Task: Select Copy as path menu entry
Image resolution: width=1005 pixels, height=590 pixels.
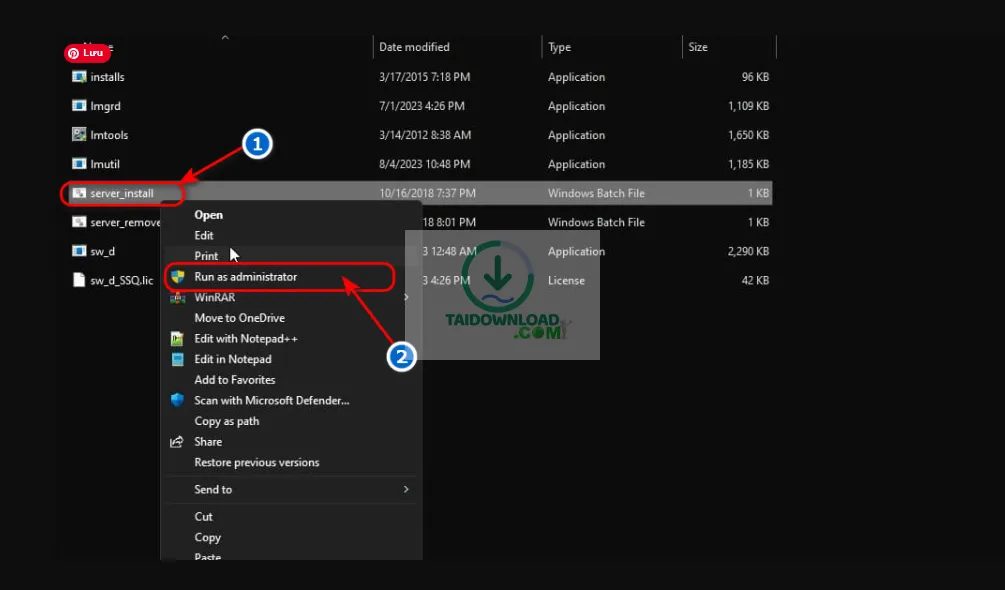Action: (x=227, y=421)
